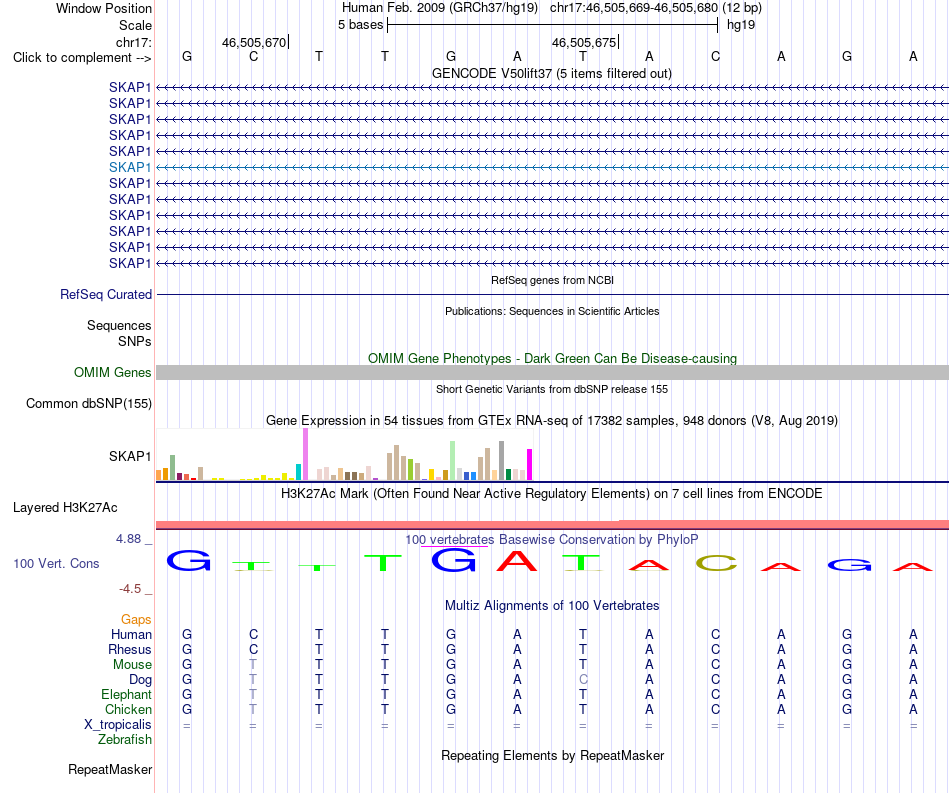The width and height of the screenshot is (950, 793).
Task: Click the tall violet bar in GTEx chart
Action: [x=305, y=454]
